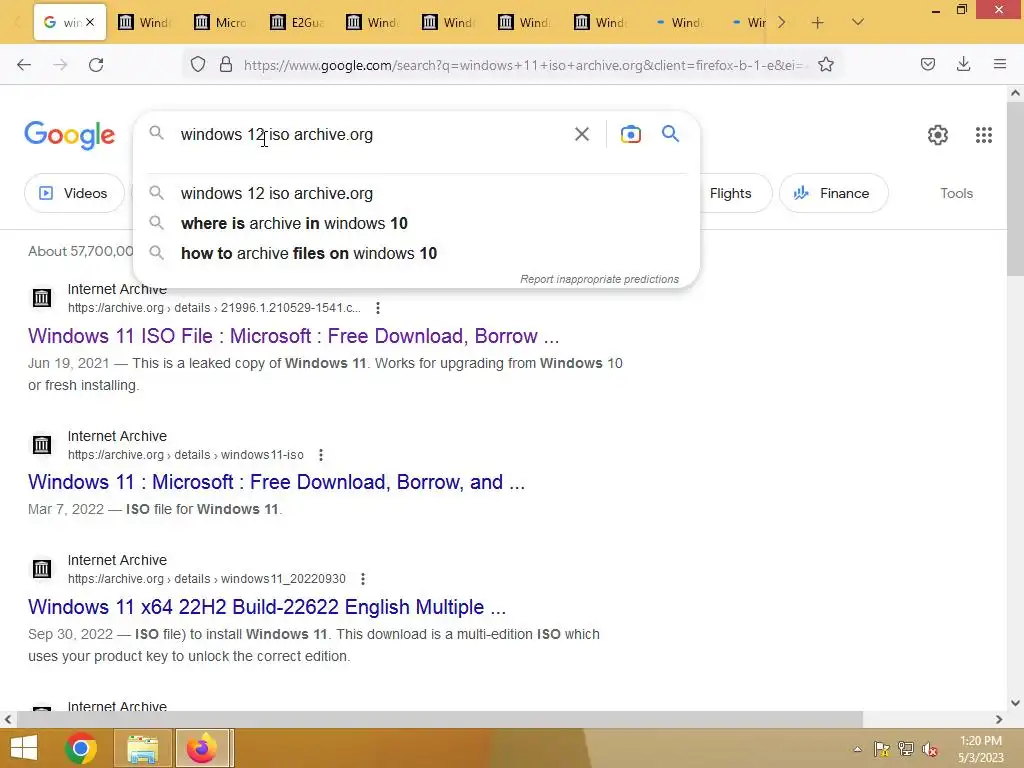Click the Firefox taskbar button
Screen dimensions: 1024x768
click(x=202, y=748)
